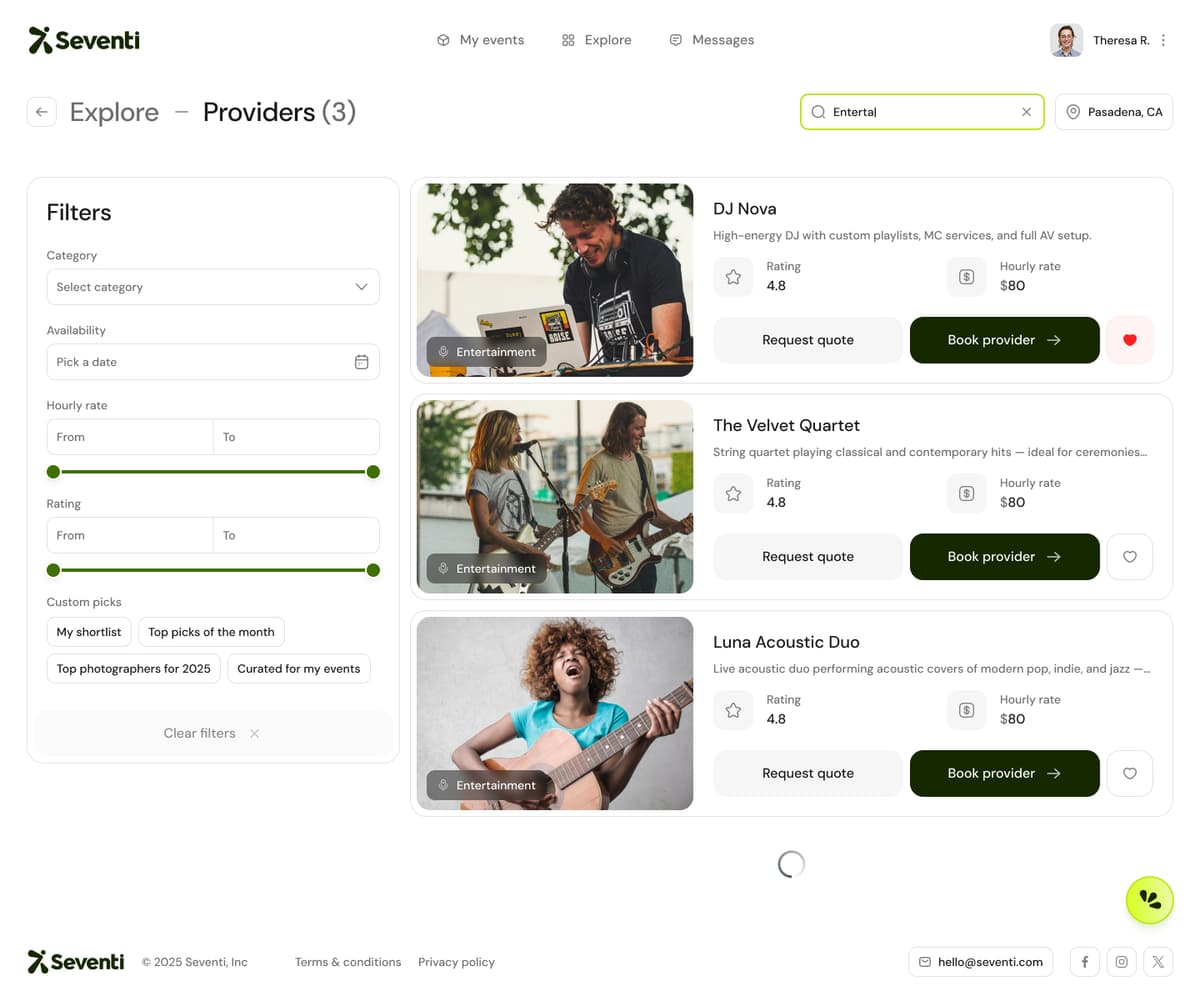The height and width of the screenshot is (997, 1200).
Task: Click Book provider for DJ Nova
Action: click(x=1004, y=340)
